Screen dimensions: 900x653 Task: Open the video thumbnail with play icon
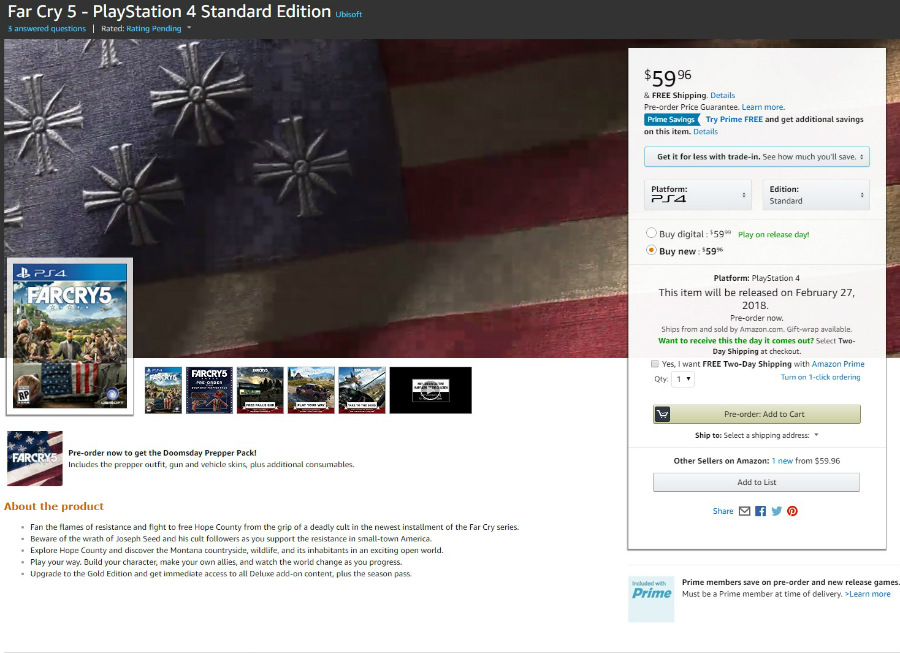point(430,390)
